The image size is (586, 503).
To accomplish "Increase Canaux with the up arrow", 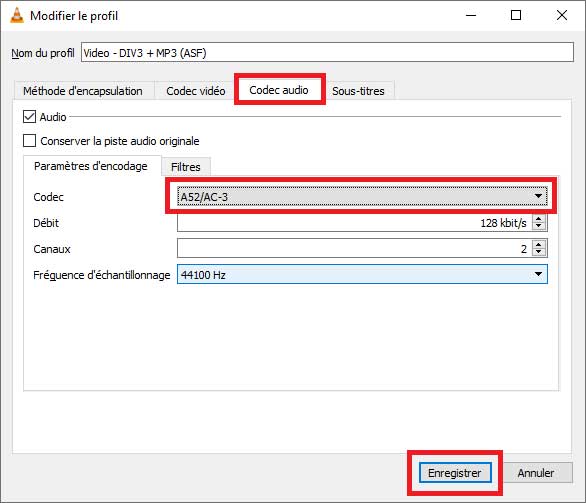I will (539, 244).
